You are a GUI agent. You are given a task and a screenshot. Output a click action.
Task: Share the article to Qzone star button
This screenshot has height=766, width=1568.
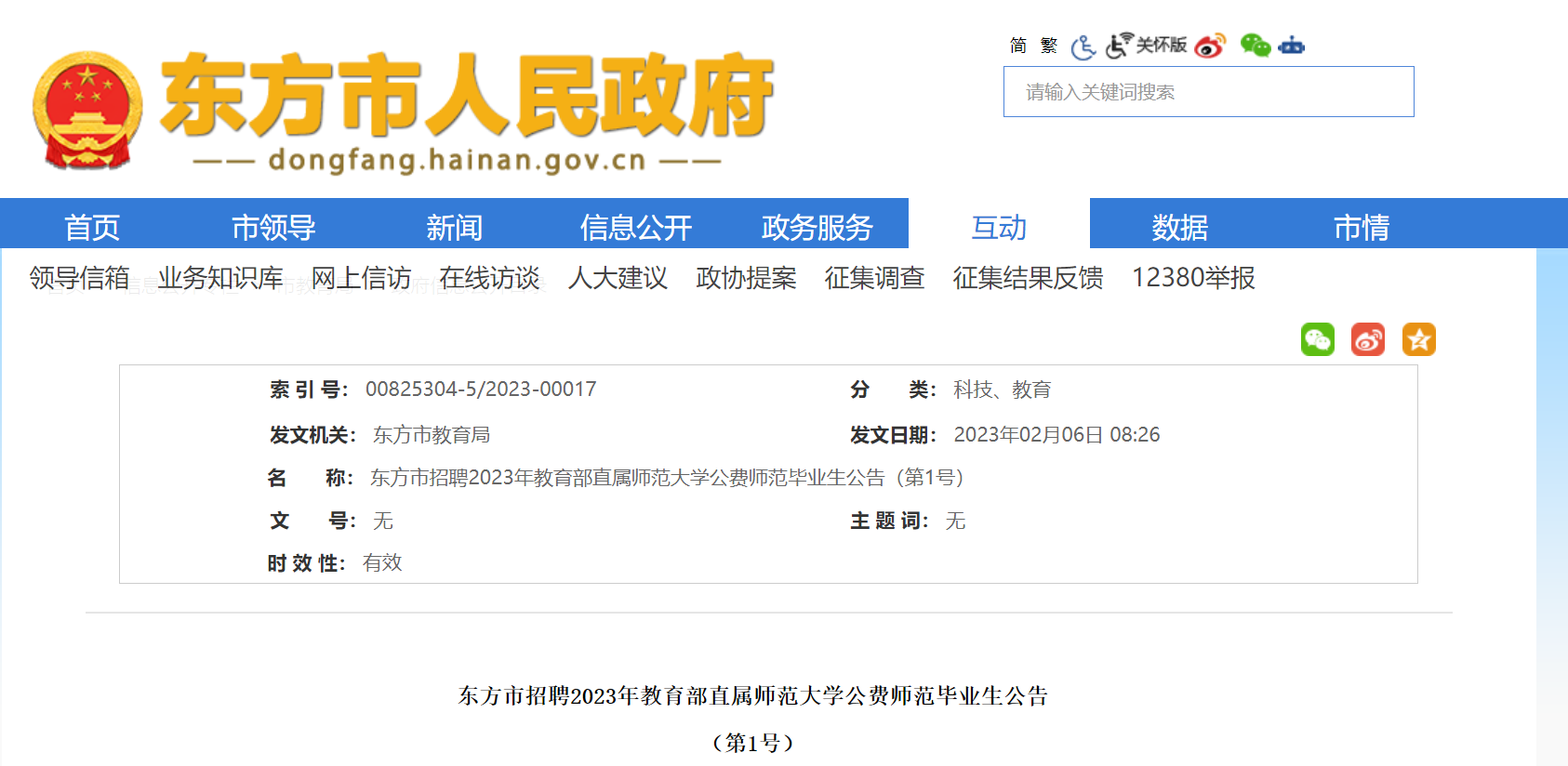click(1419, 339)
